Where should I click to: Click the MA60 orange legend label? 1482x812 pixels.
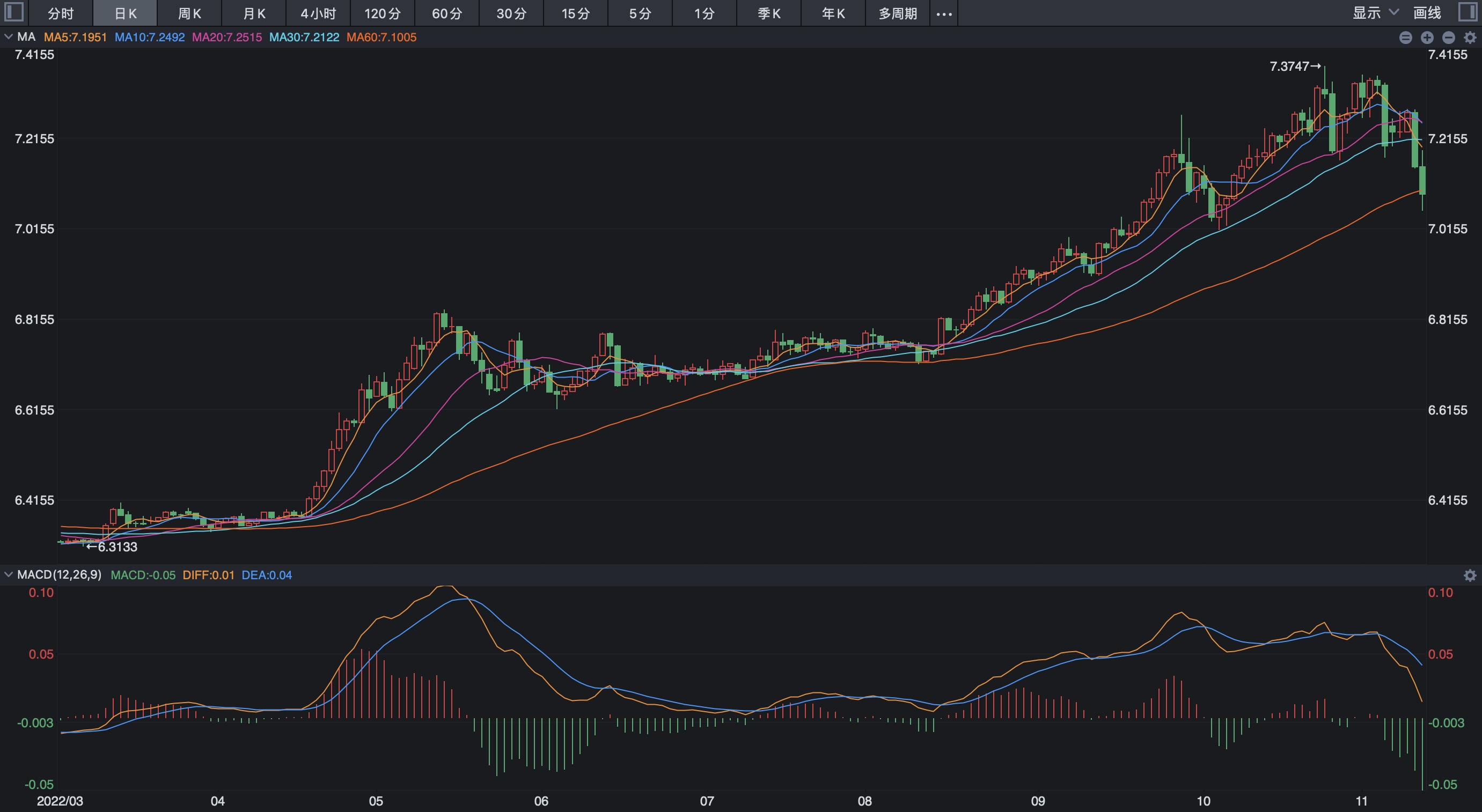pyautogui.click(x=381, y=38)
